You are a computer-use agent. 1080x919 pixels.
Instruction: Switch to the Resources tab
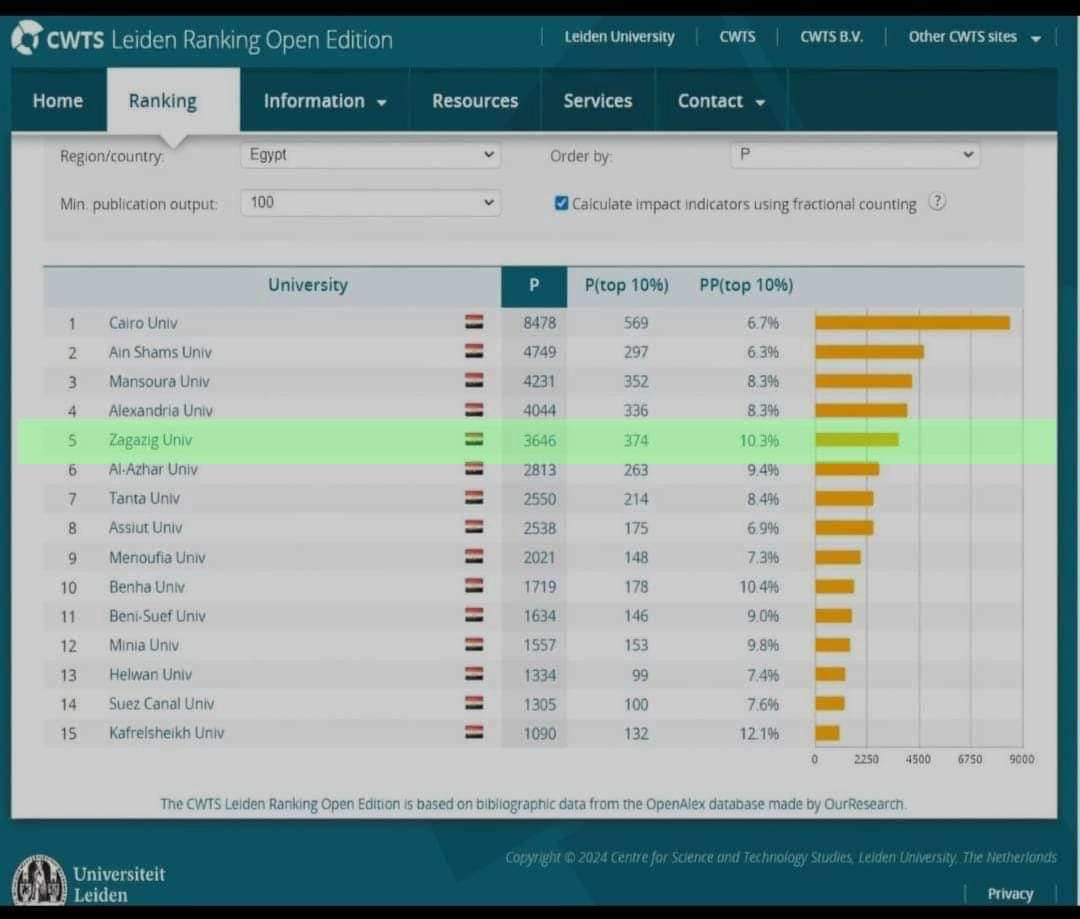(x=475, y=101)
